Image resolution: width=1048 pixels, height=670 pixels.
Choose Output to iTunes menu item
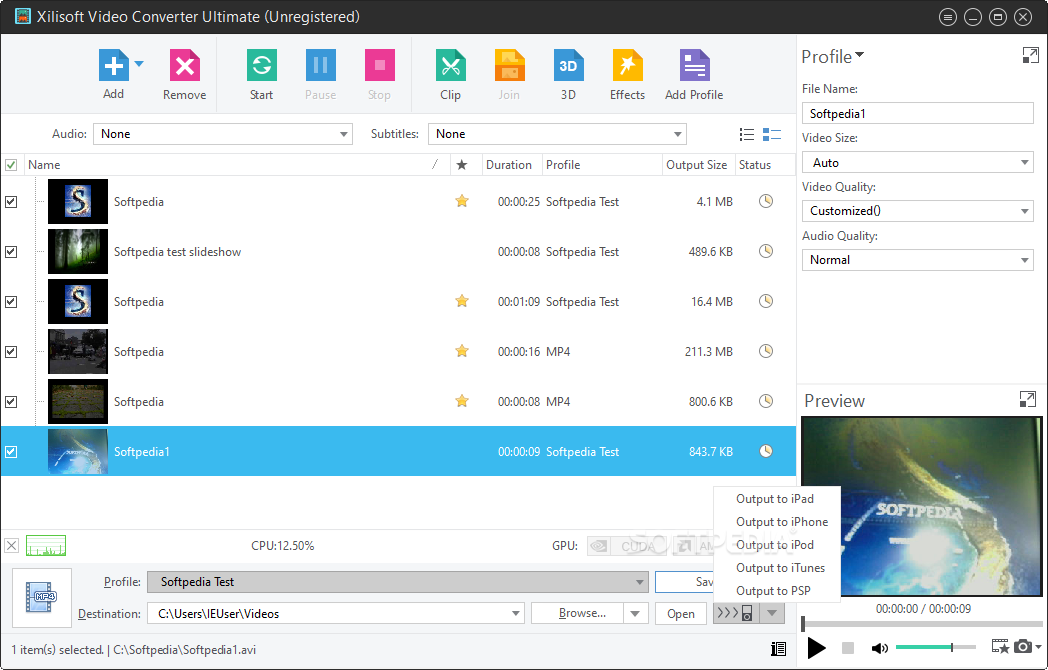[x=780, y=568]
